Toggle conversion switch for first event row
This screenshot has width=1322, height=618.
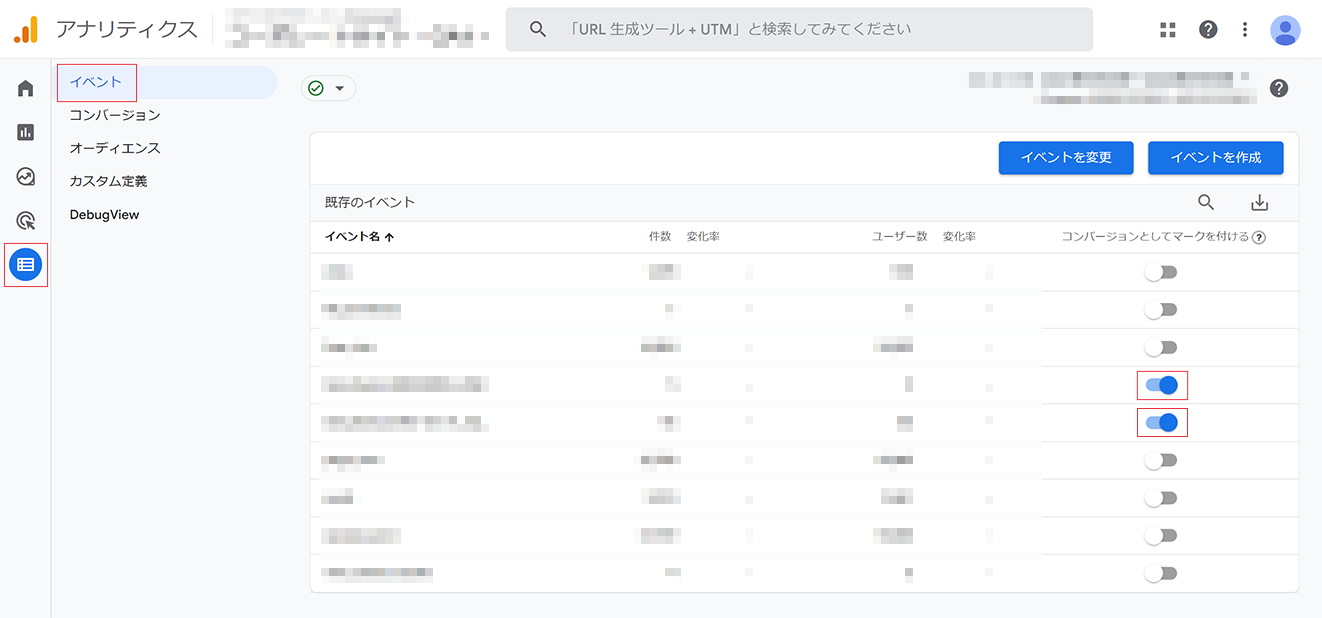1161,272
